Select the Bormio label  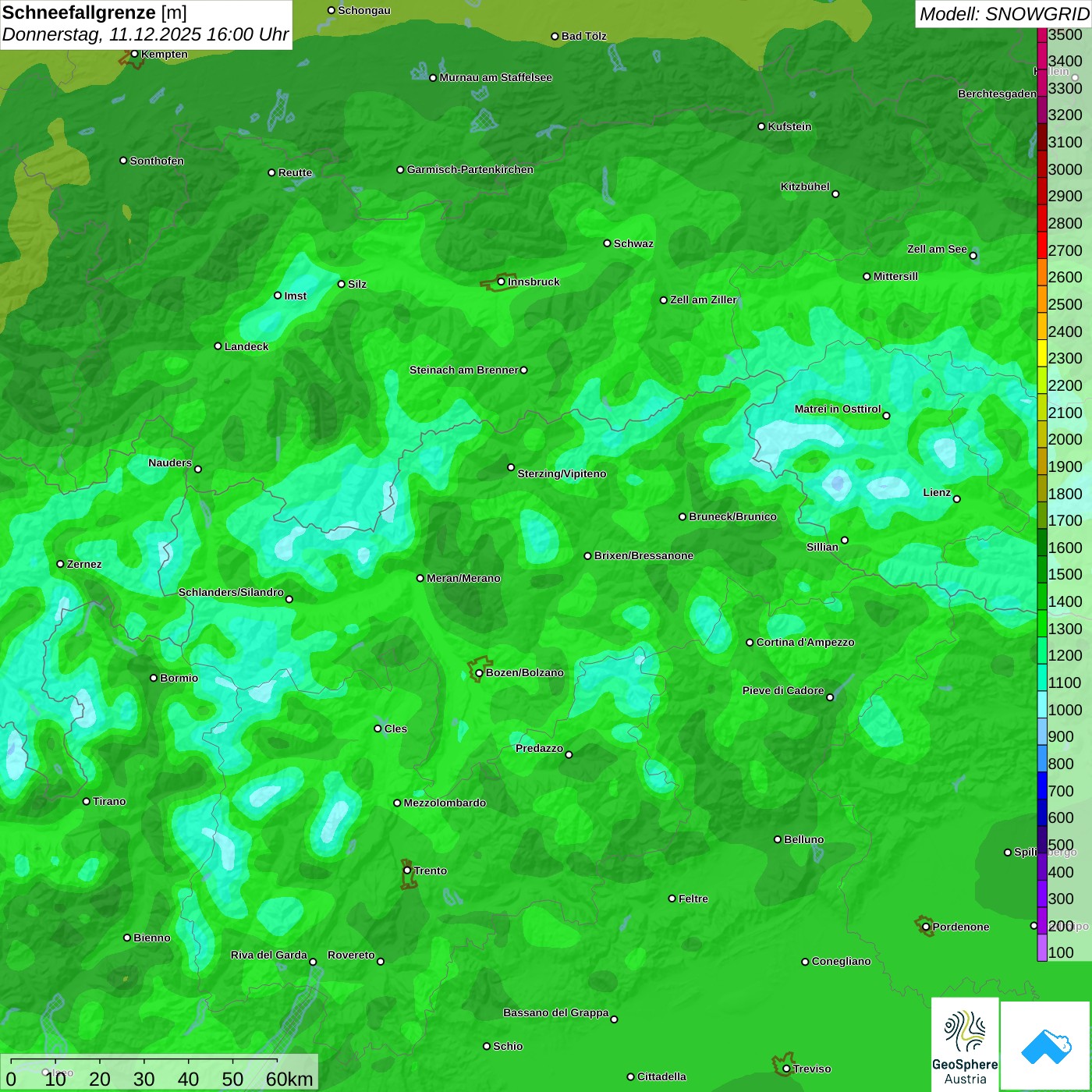pyautogui.click(x=179, y=678)
